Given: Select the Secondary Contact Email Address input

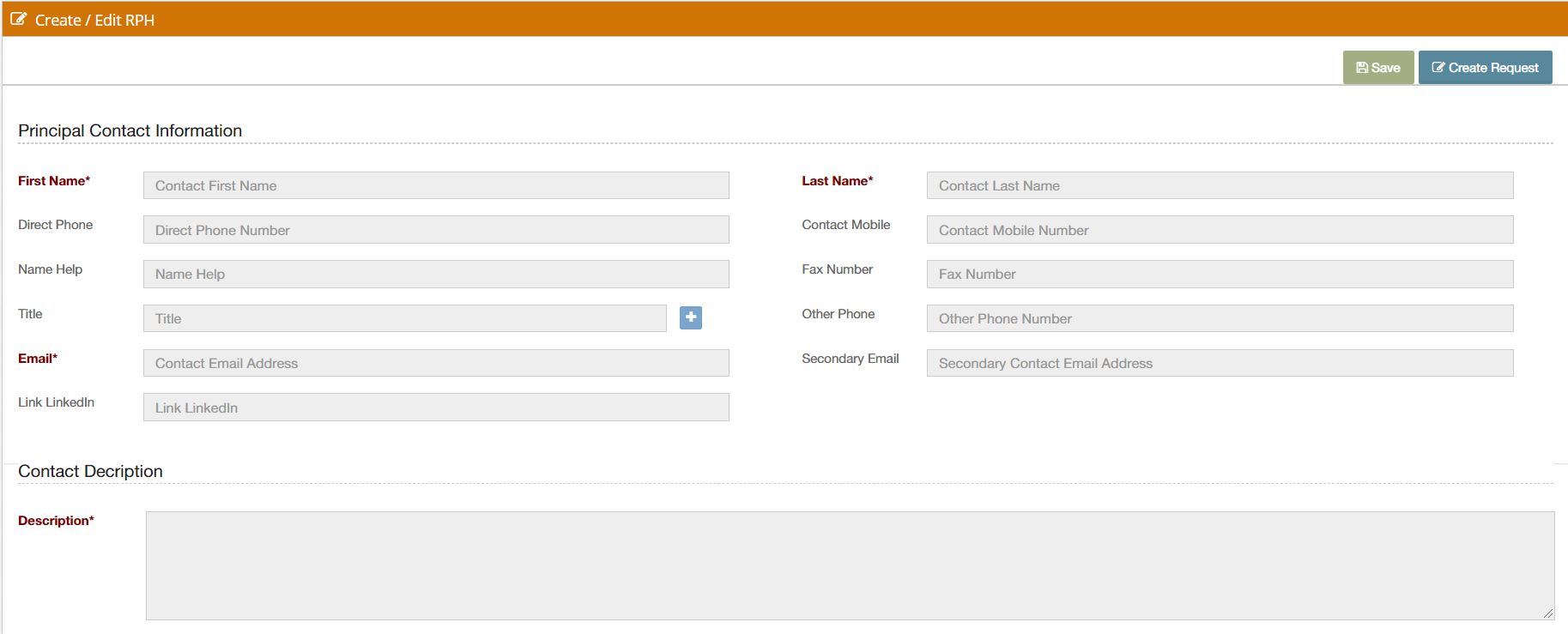Looking at the screenshot, I should click(1220, 363).
